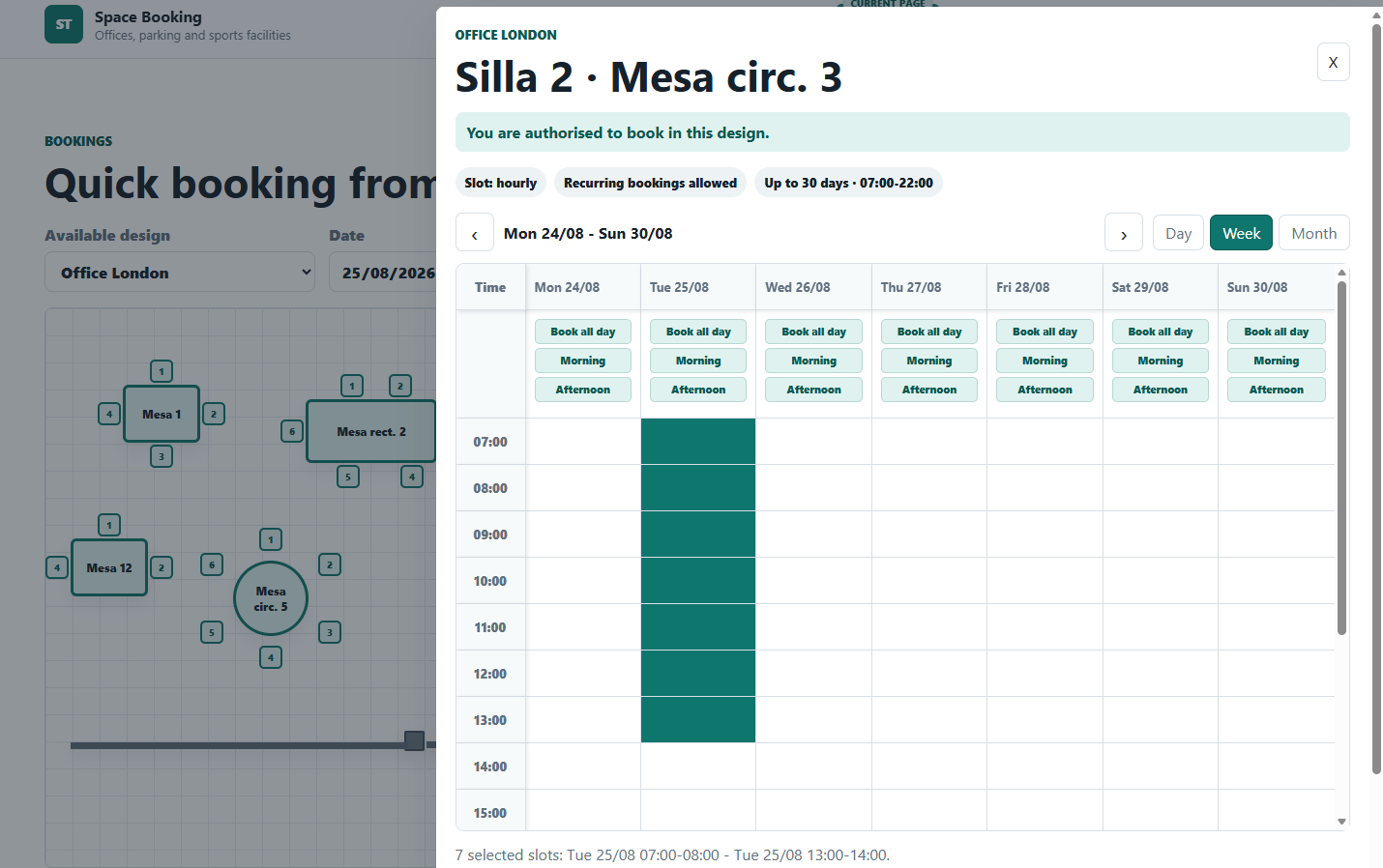Book Afternoon for Thu 27/08
The image size is (1383, 868).
click(x=929, y=390)
